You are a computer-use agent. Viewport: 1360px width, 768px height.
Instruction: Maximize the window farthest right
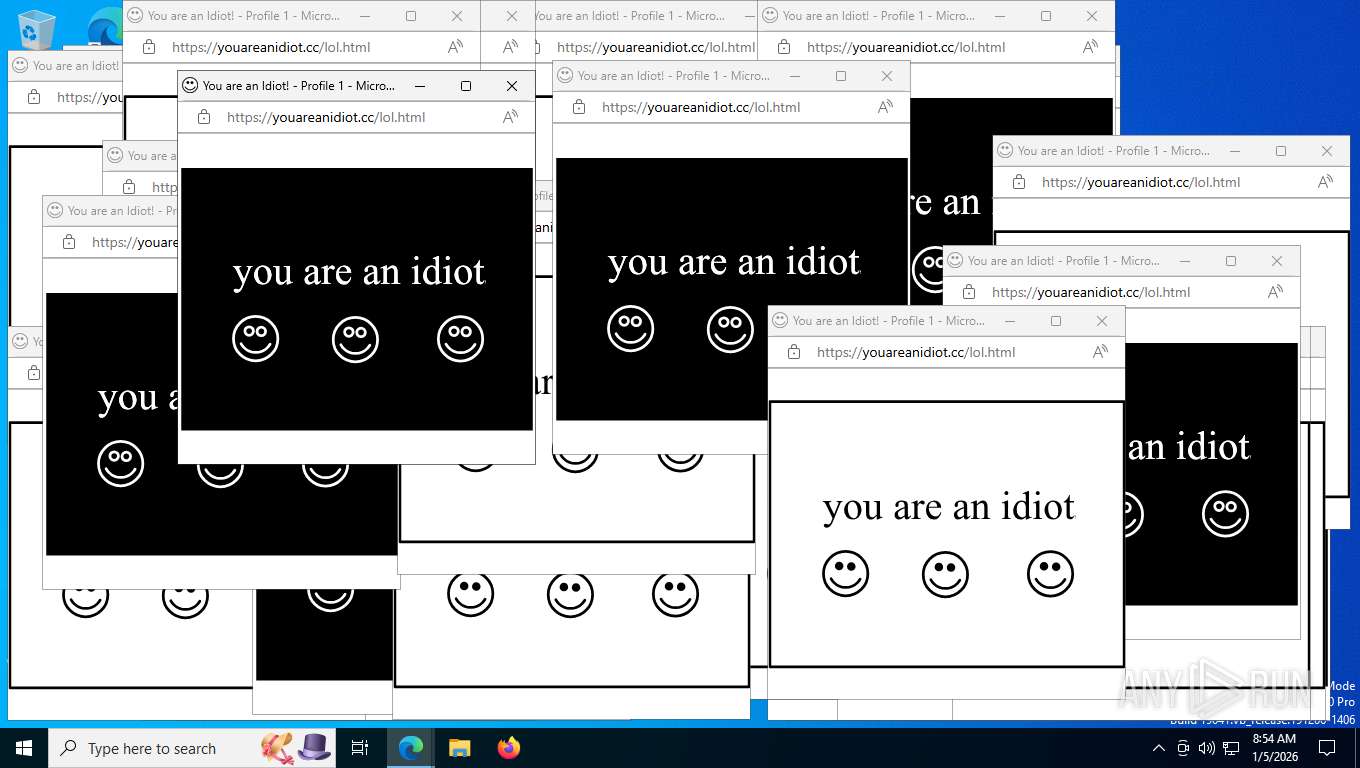[1280, 151]
